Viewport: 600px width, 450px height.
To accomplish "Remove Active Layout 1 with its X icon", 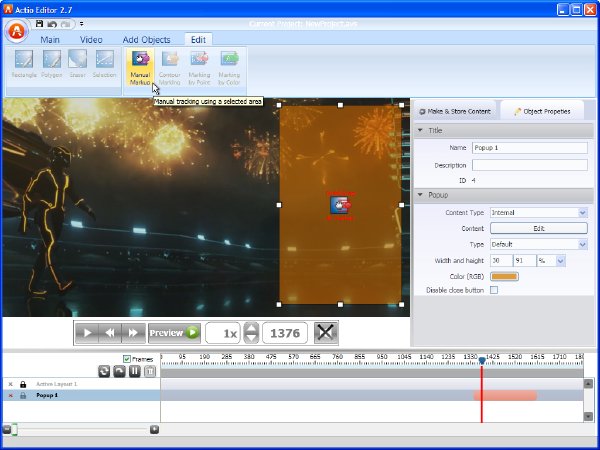I will click(10, 384).
